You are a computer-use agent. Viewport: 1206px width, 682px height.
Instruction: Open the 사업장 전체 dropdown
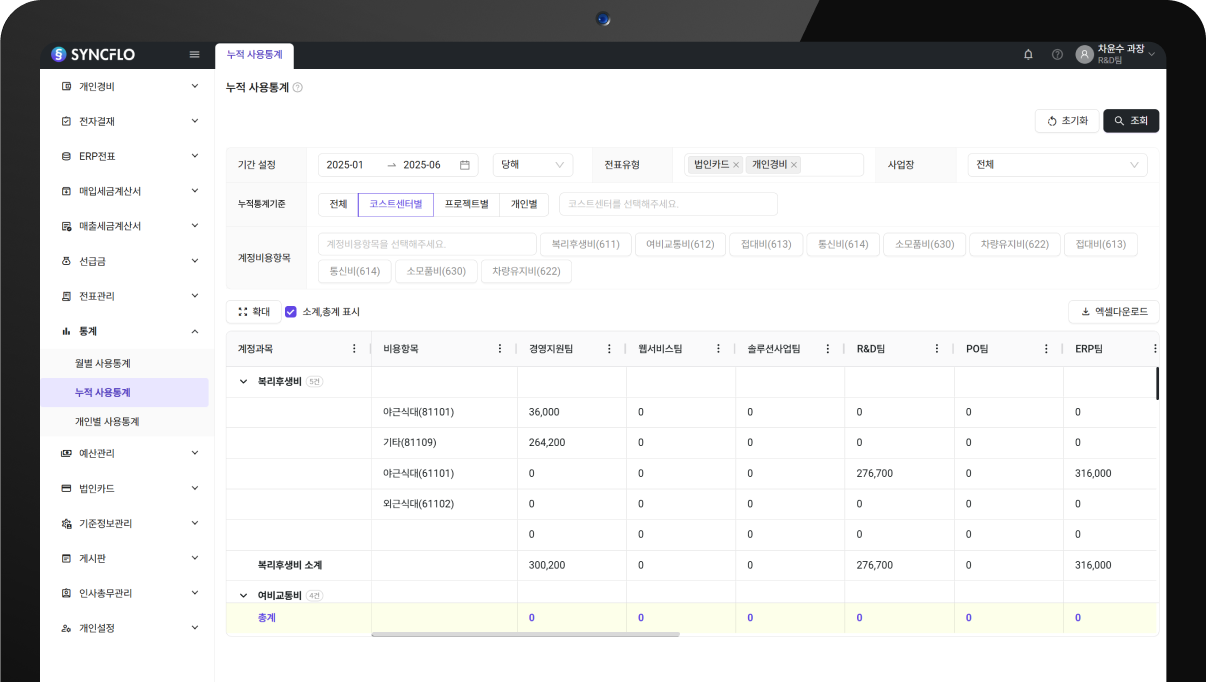(x=1057, y=165)
